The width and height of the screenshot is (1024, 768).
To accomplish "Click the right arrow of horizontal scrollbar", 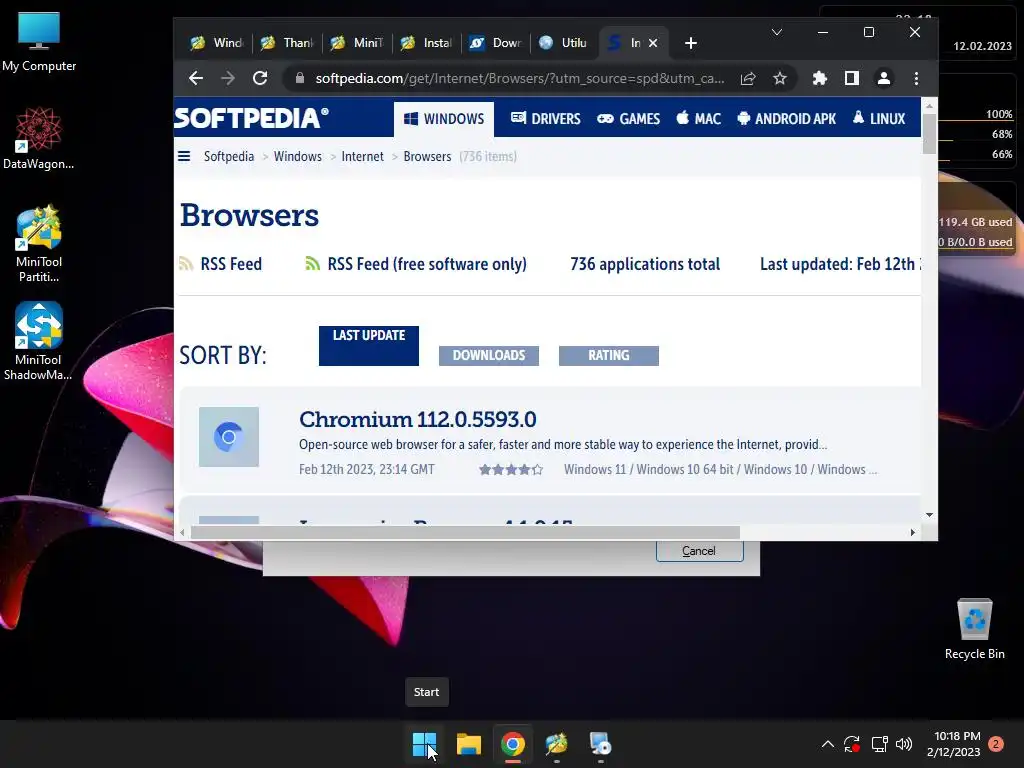I will tap(912, 533).
